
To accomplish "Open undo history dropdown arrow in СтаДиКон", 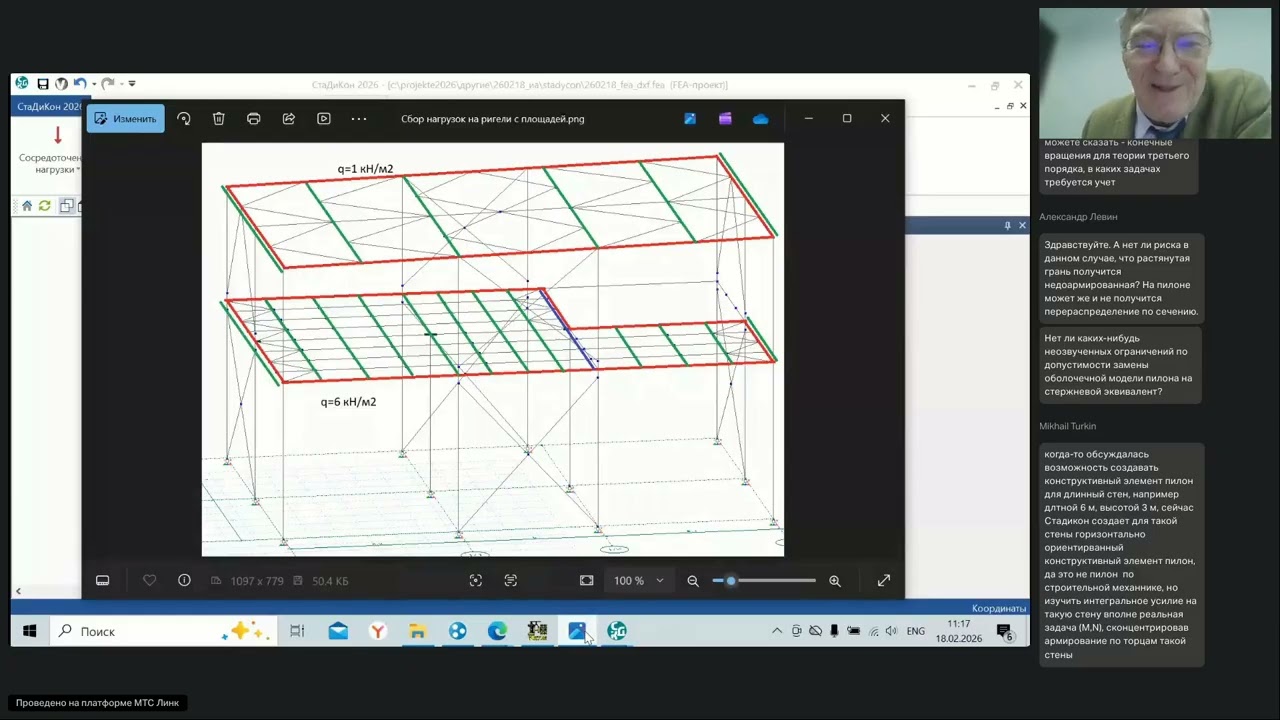I will (93, 84).
